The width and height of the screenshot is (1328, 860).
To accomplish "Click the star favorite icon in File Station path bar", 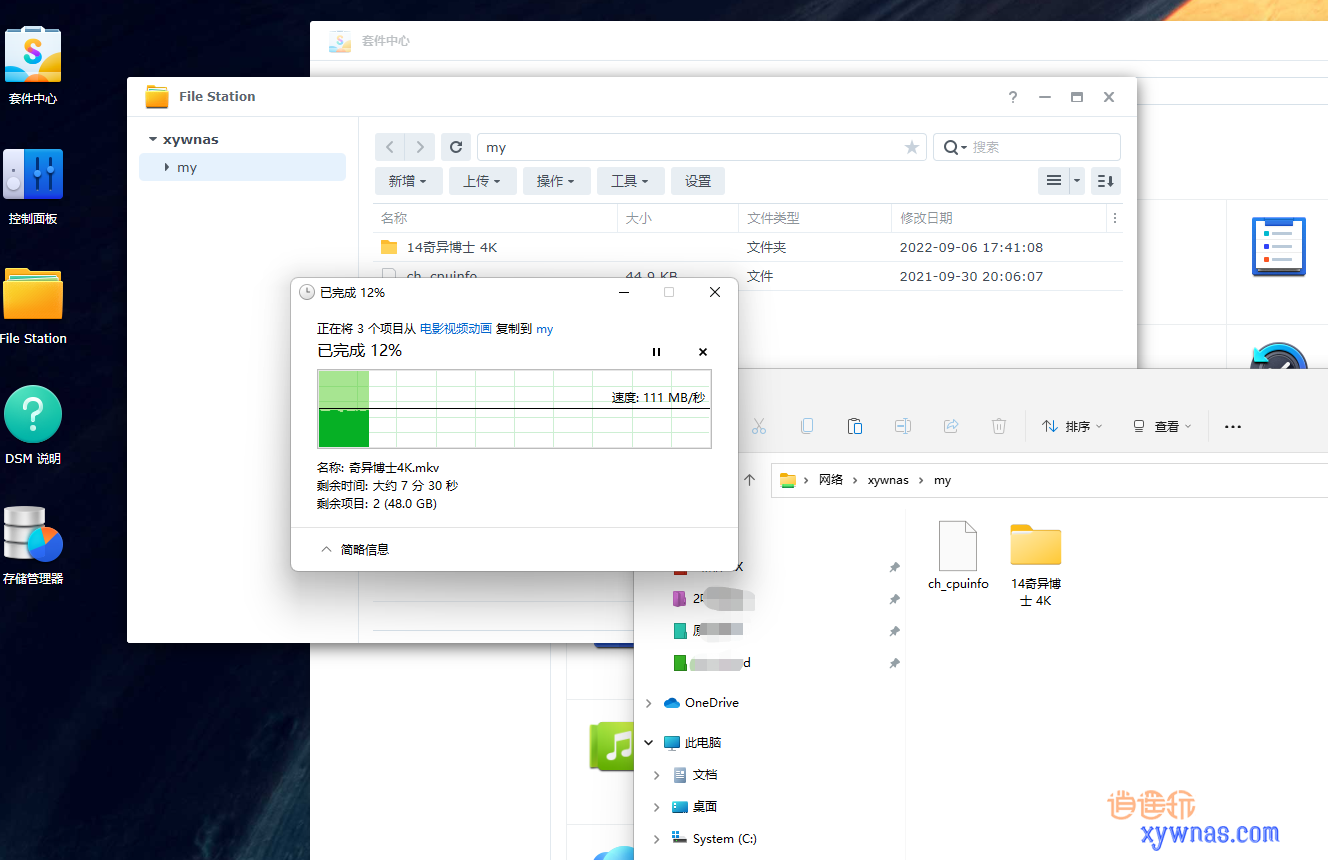I will point(911,147).
